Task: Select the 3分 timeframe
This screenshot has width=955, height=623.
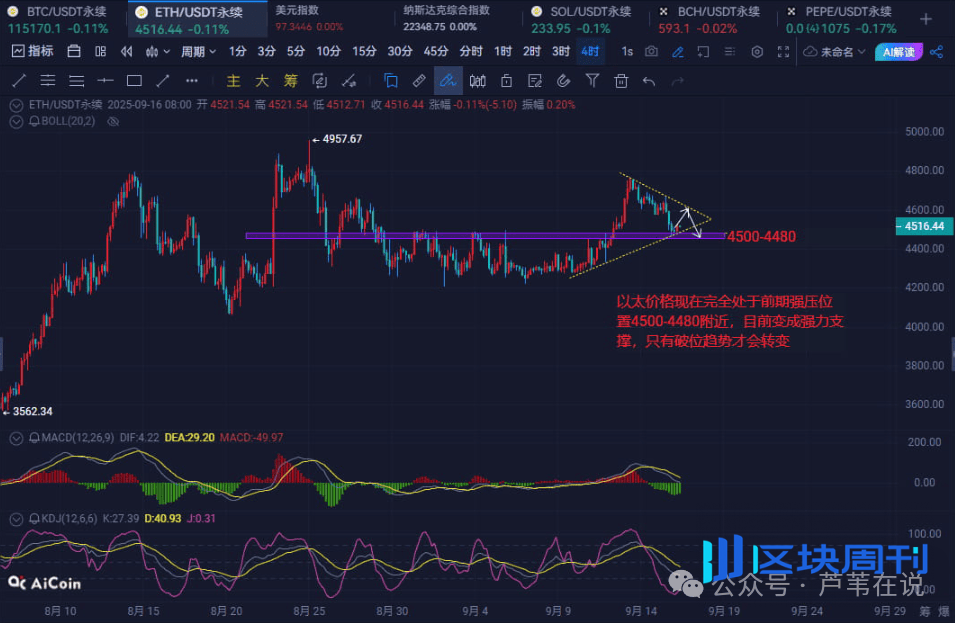Action: pos(266,52)
